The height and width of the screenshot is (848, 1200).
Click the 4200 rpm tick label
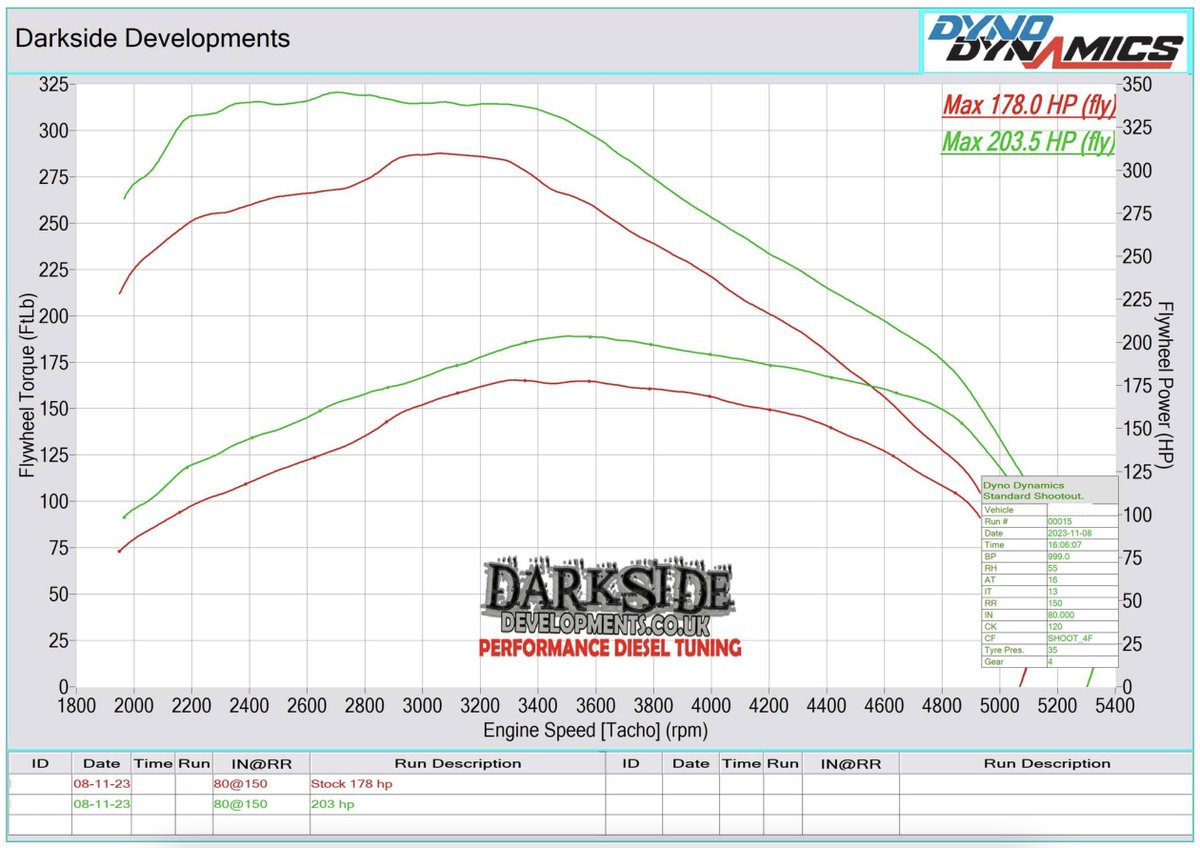(x=769, y=705)
